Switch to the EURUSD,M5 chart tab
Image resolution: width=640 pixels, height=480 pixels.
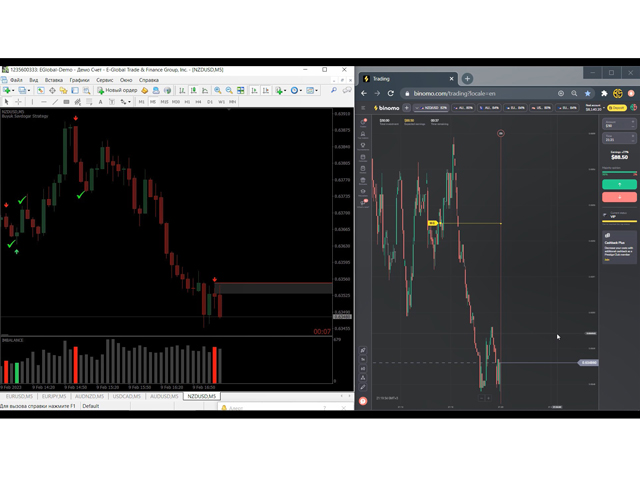19,396
